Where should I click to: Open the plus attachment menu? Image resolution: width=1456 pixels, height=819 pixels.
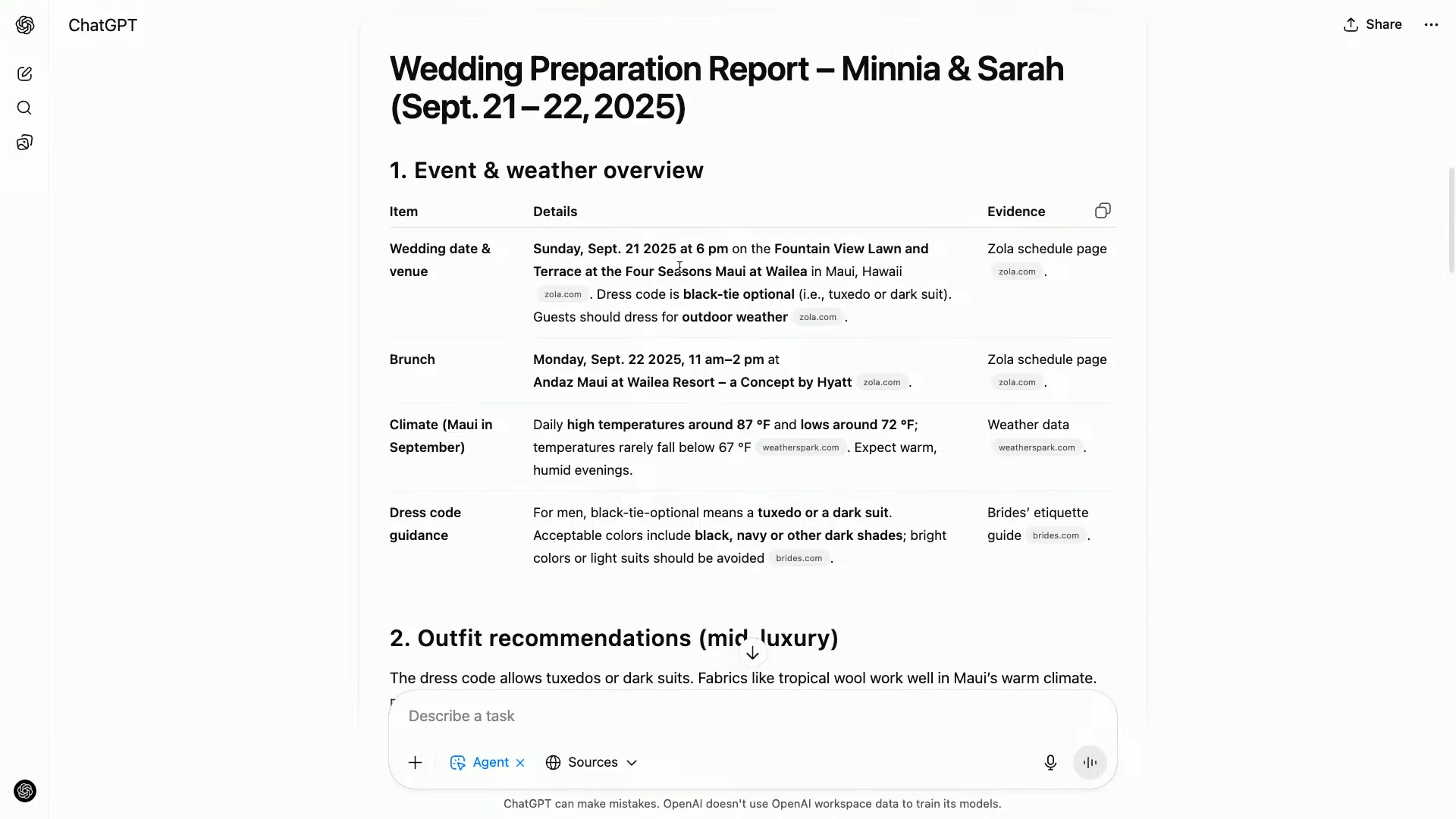[x=415, y=763]
